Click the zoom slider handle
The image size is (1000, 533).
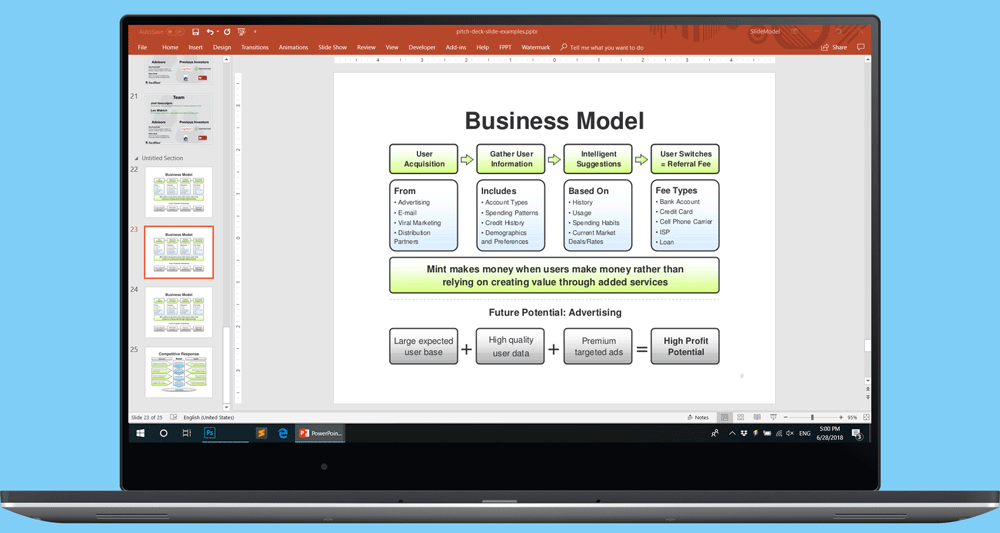(x=812, y=418)
